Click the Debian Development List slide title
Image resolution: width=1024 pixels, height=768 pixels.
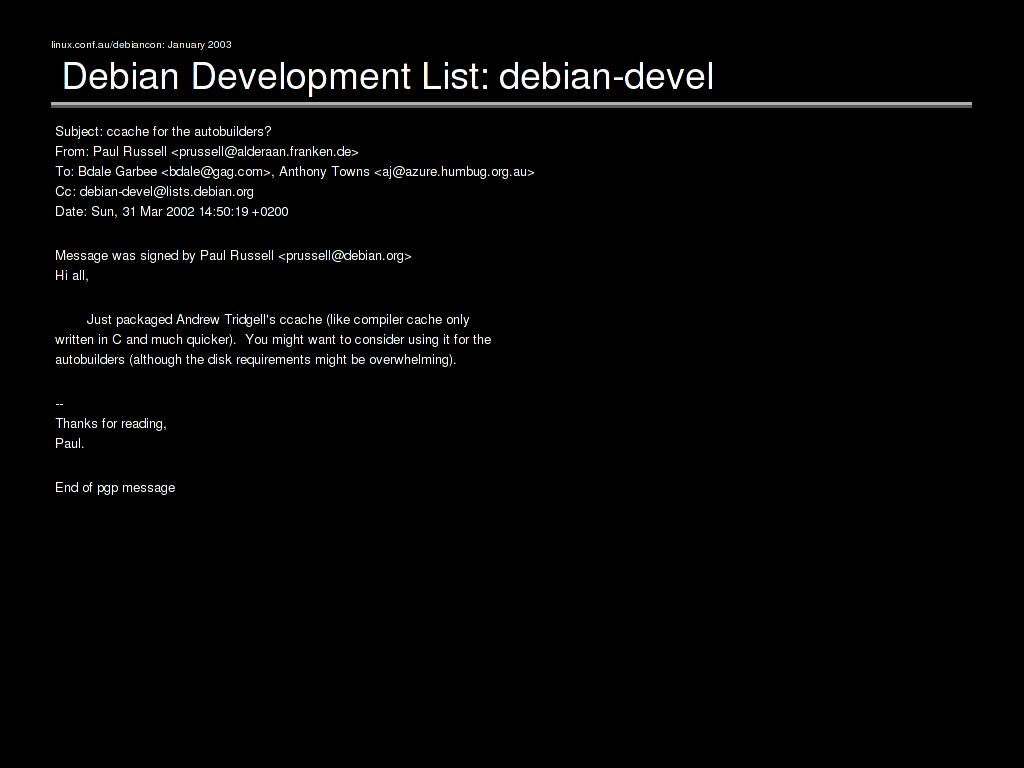click(x=387, y=76)
